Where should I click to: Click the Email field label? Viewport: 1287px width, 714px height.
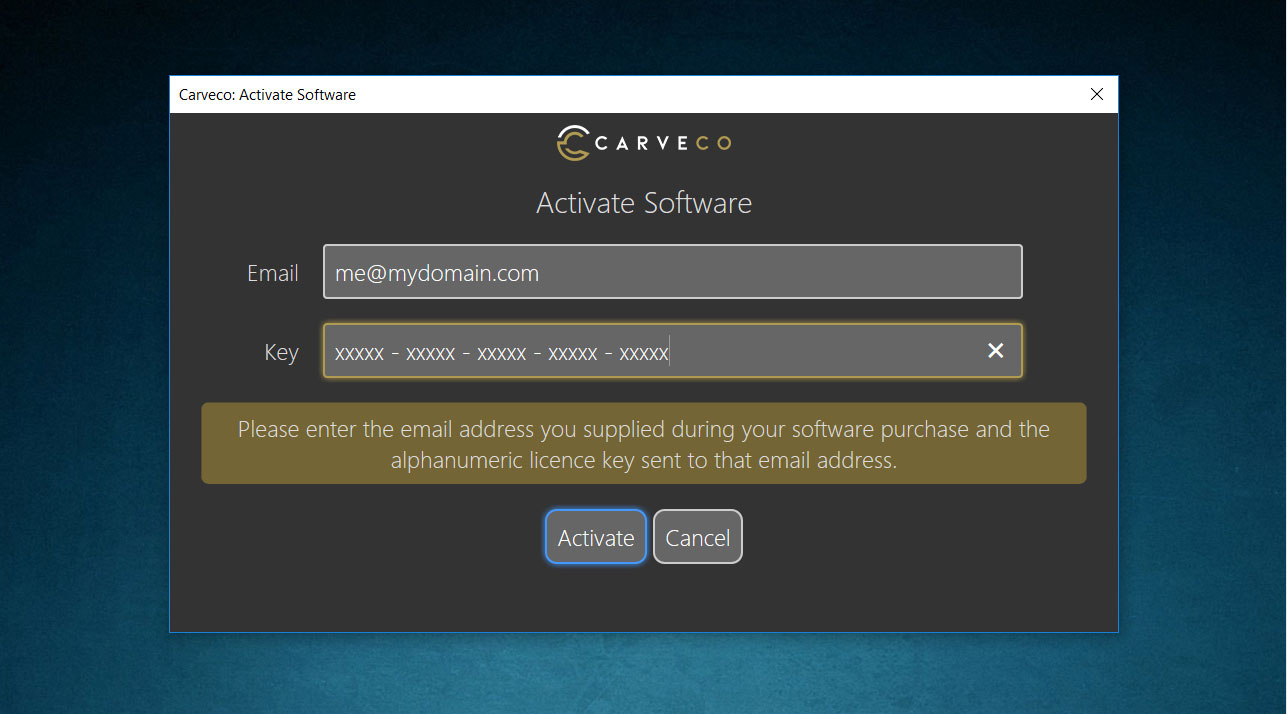point(272,273)
